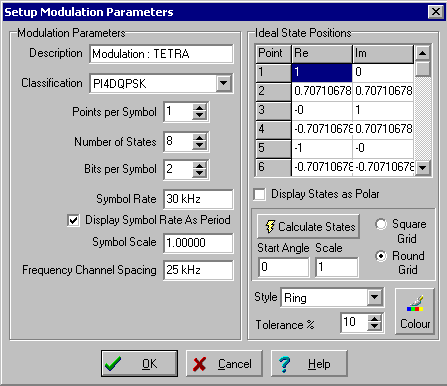Select row header for point 1
The height and width of the screenshot is (386, 447).
point(273,72)
